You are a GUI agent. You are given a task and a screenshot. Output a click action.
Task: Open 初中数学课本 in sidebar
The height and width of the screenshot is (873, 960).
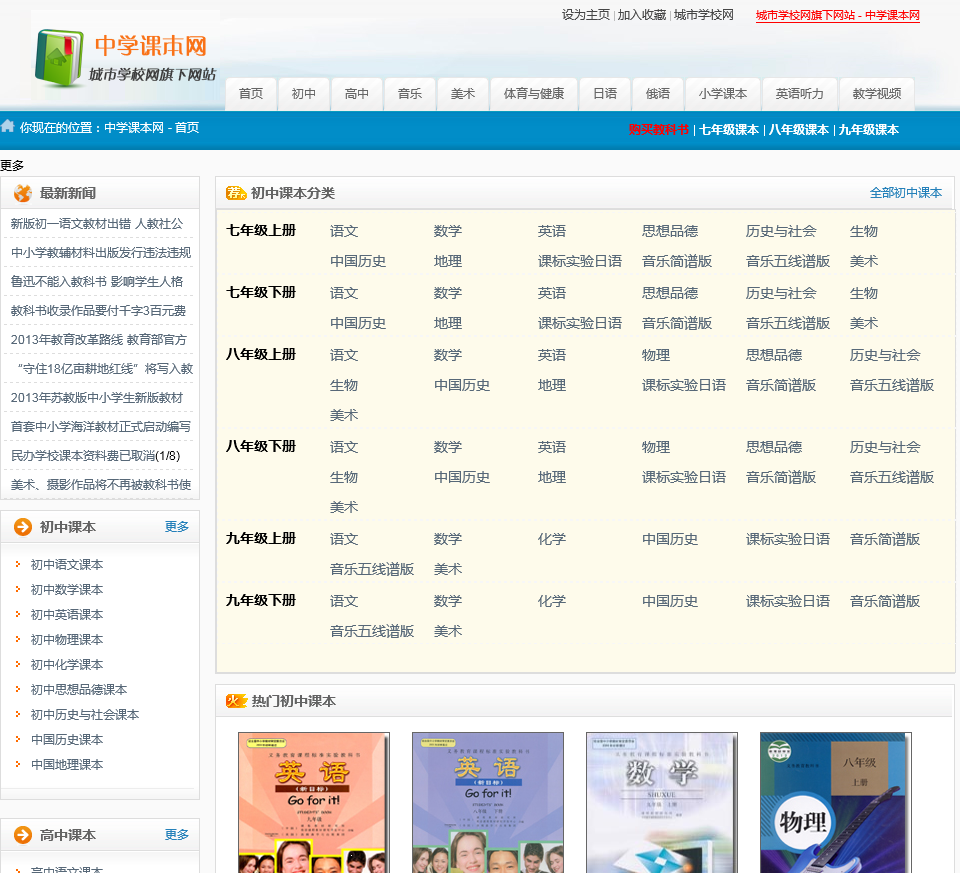[67, 590]
